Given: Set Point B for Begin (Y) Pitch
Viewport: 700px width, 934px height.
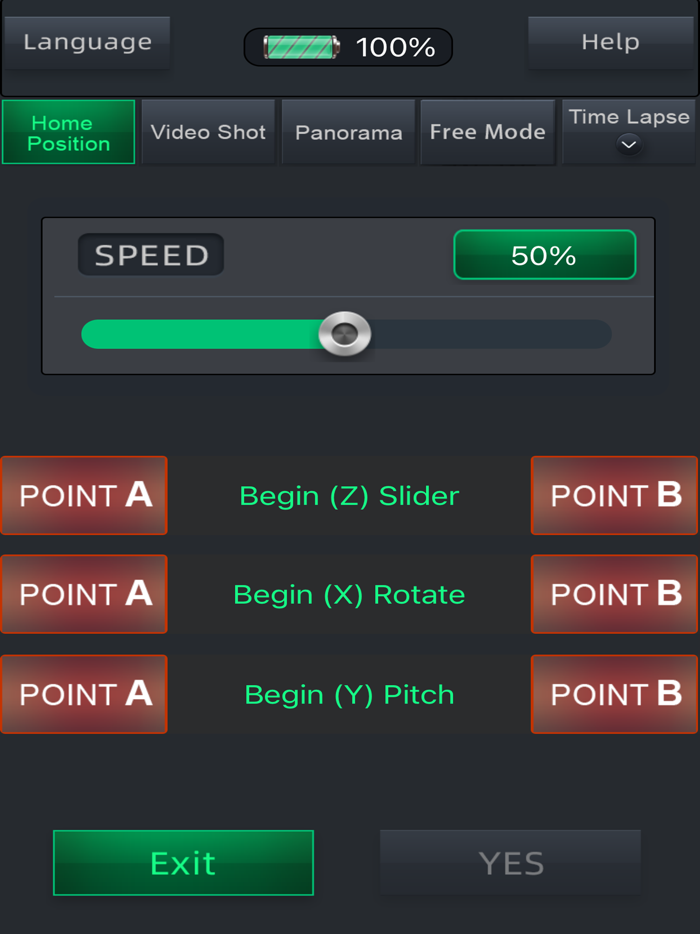Looking at the screenshot, I should tap(614, 694).
